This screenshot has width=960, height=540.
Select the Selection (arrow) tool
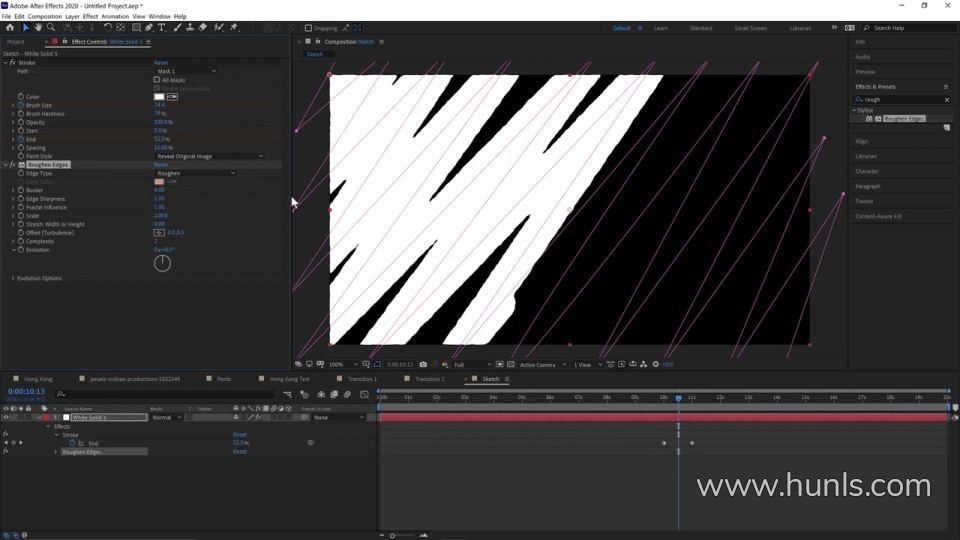tap(26, 28)
